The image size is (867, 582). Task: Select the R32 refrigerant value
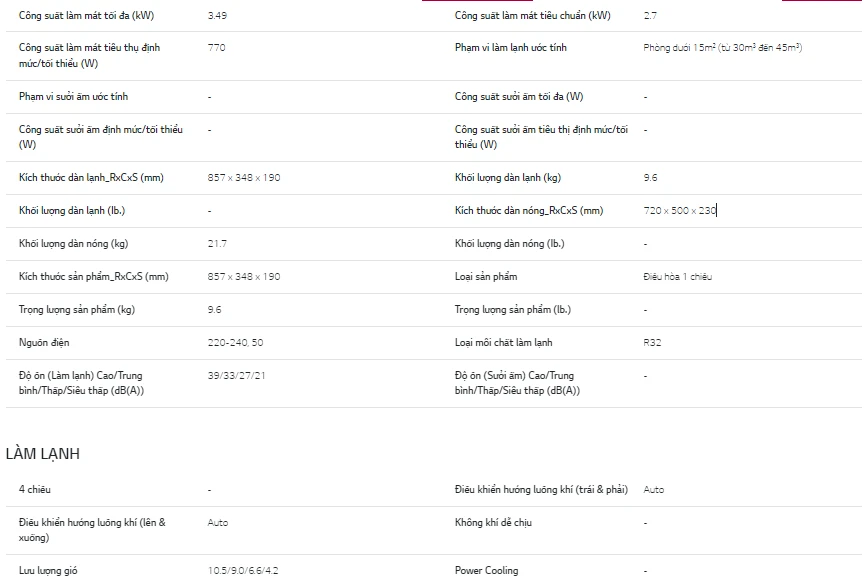click(x=652, y=343)
